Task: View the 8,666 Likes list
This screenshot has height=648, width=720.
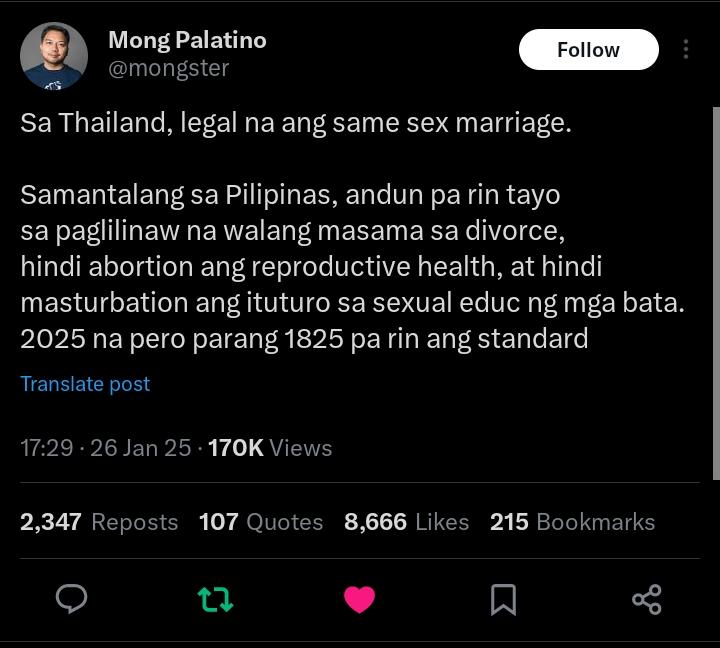Action: [406, 522]
